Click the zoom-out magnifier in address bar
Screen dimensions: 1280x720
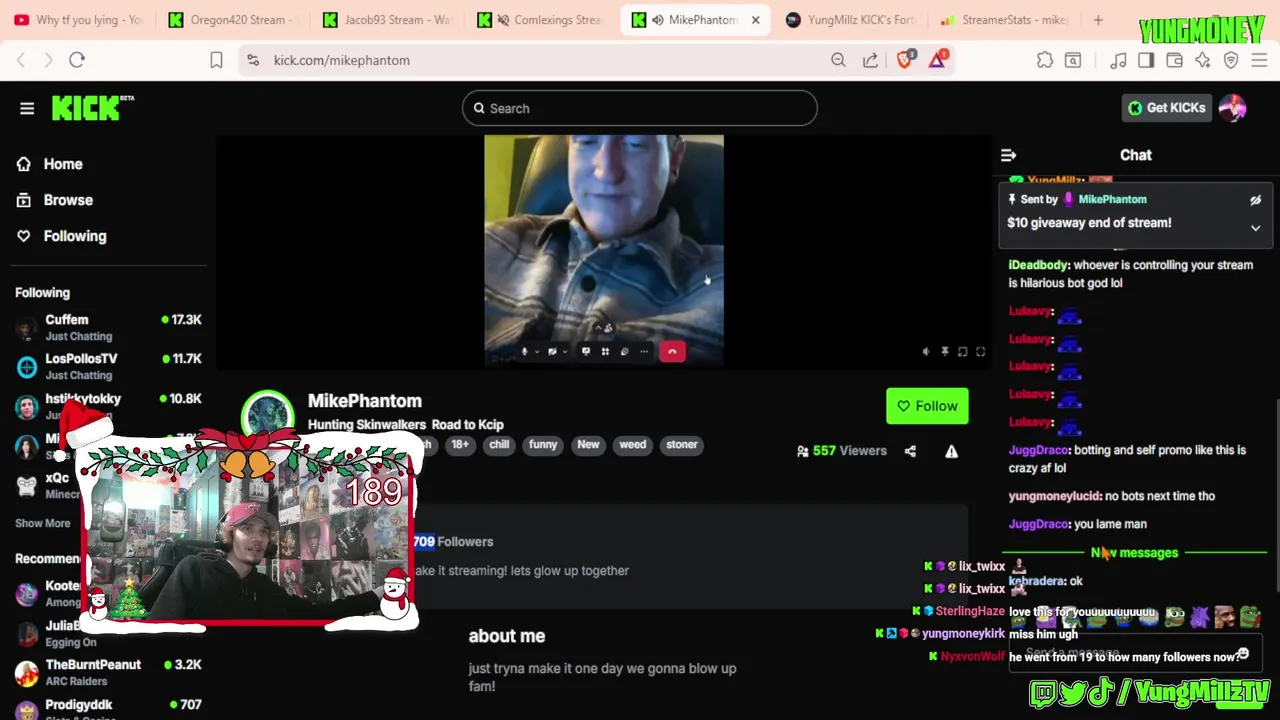838,60
